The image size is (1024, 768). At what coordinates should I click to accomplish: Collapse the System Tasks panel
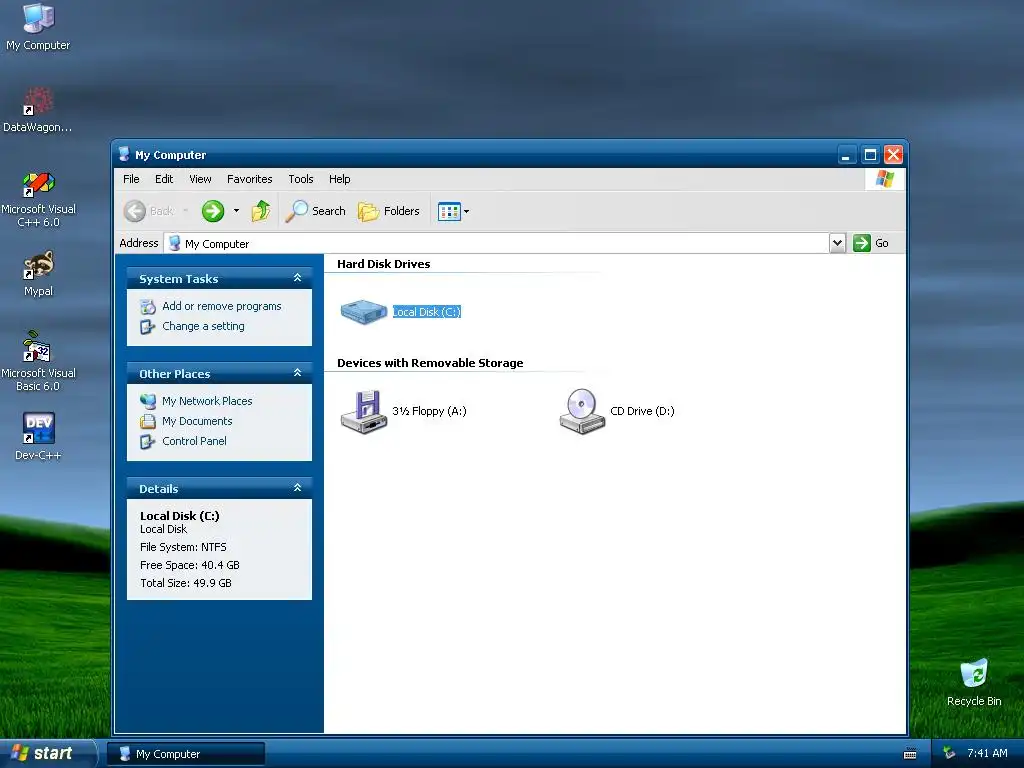click(297, 278)
